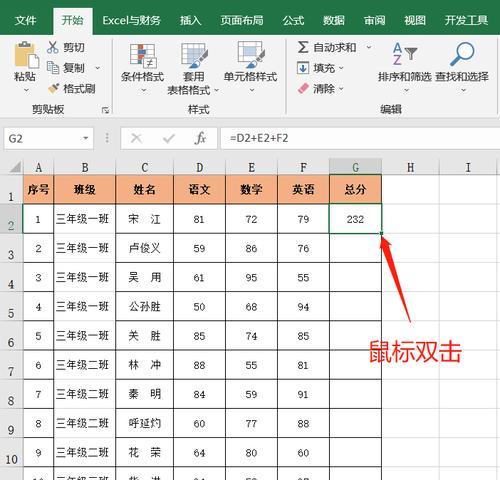
Task: Expand Conditional Formatting dropdown arrow
Action: tap(143, 90)
